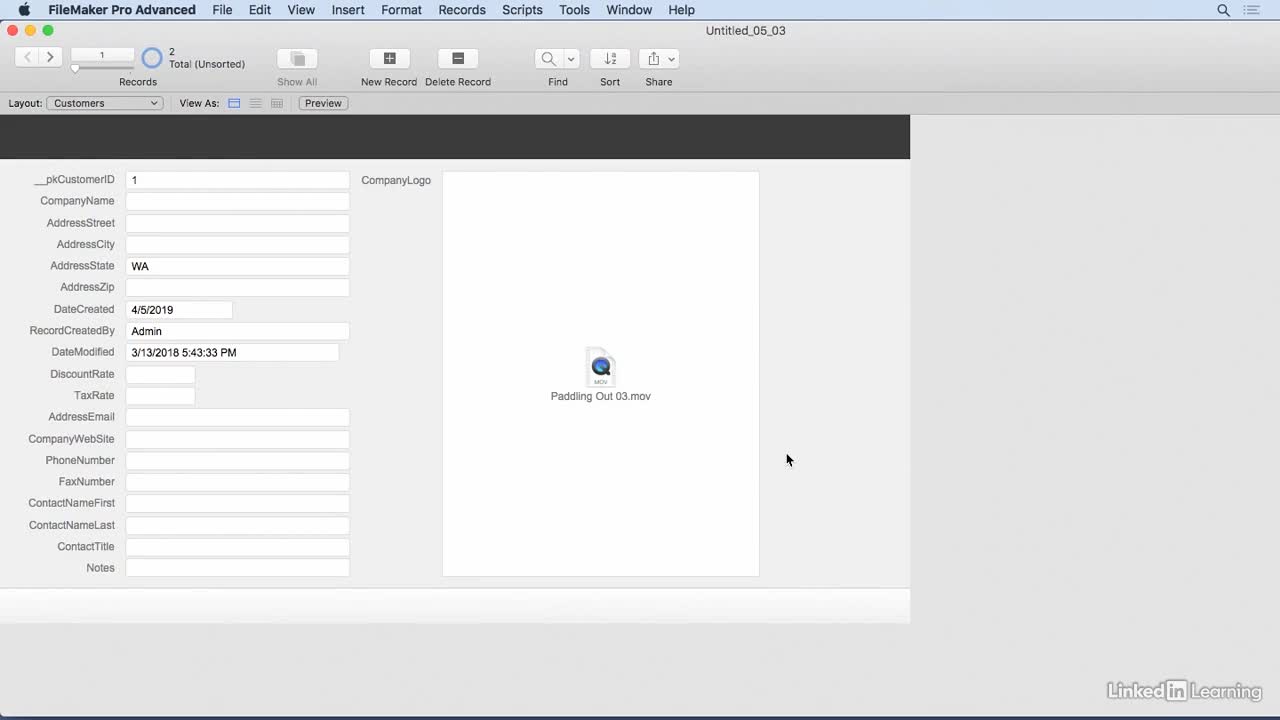Click the CompanyWebSite field
1280x720 pixels.
pos(237,439)
